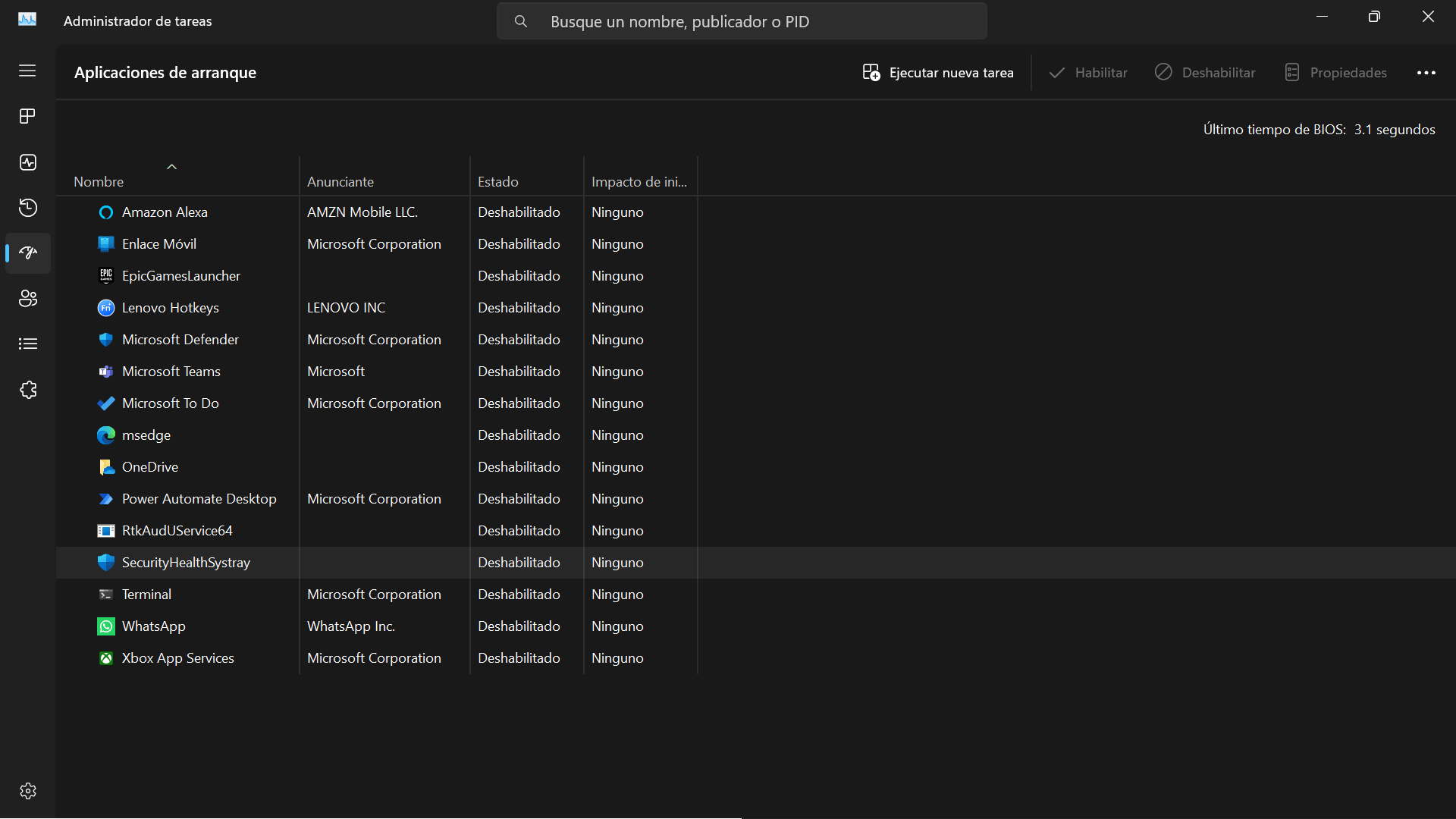Viewport: 1456px width, 819px height.
Task: Click the Microsoft To Do checkmark icon
Action: click(106, 403)
